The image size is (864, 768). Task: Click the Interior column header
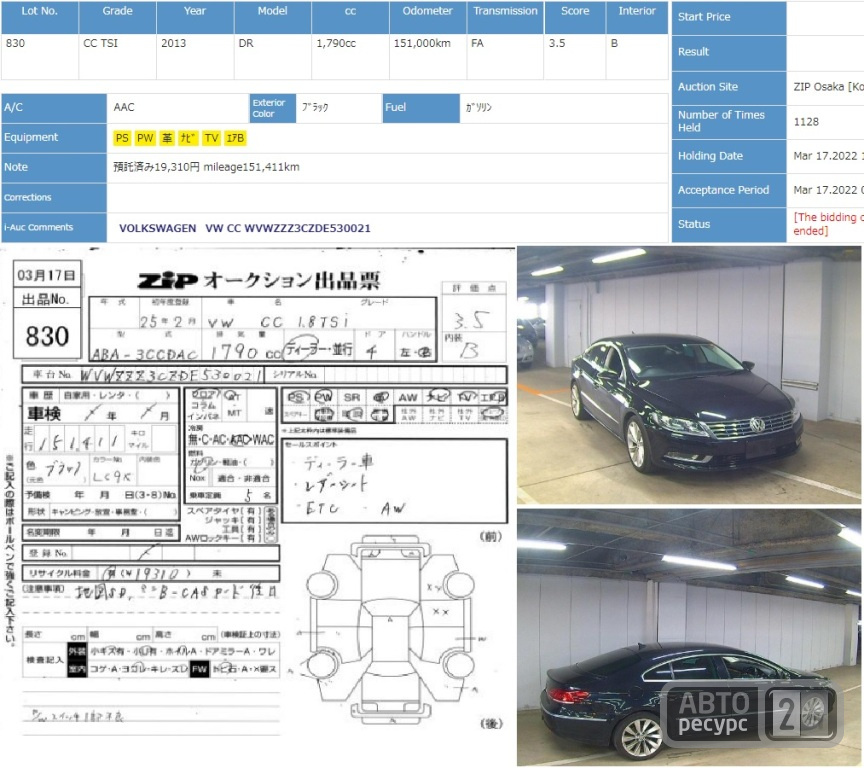pyautogui.click(x=637, y=17)
